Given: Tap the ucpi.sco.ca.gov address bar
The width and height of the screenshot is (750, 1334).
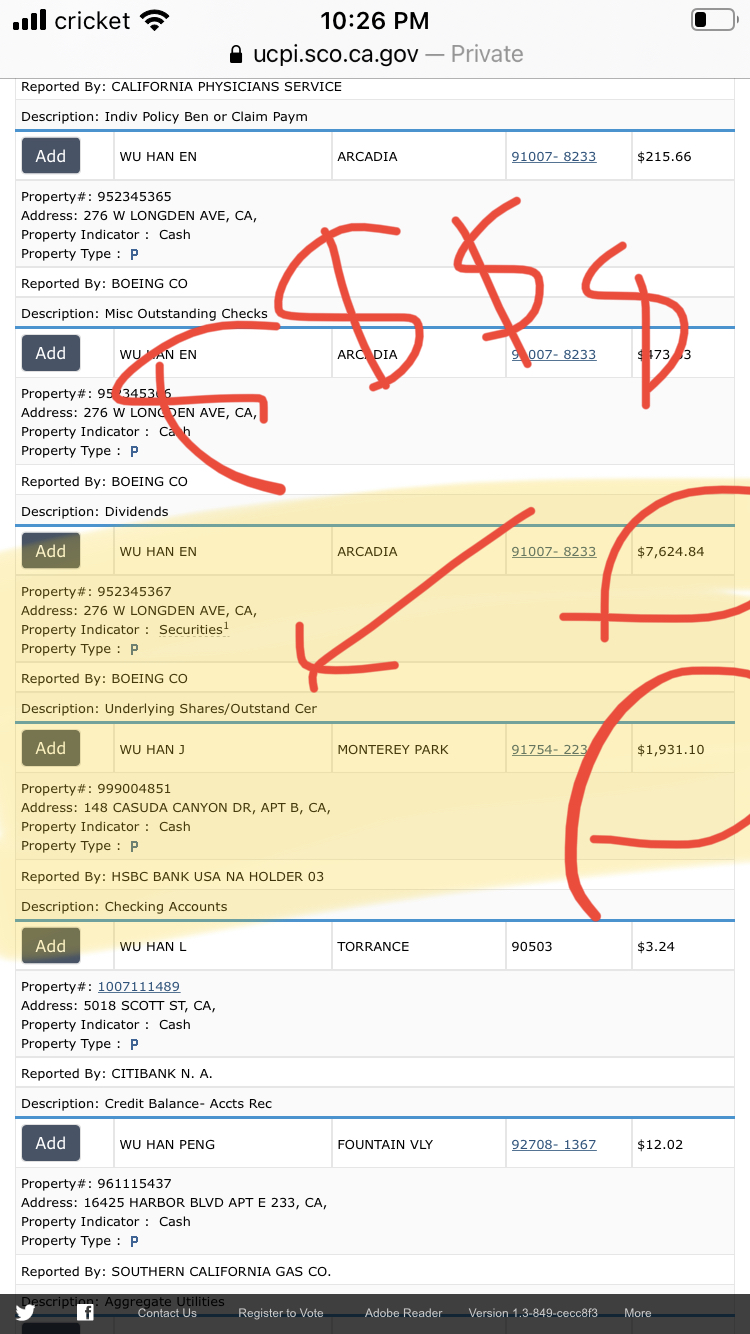Looking at the screenshot, I should [375, 54].
